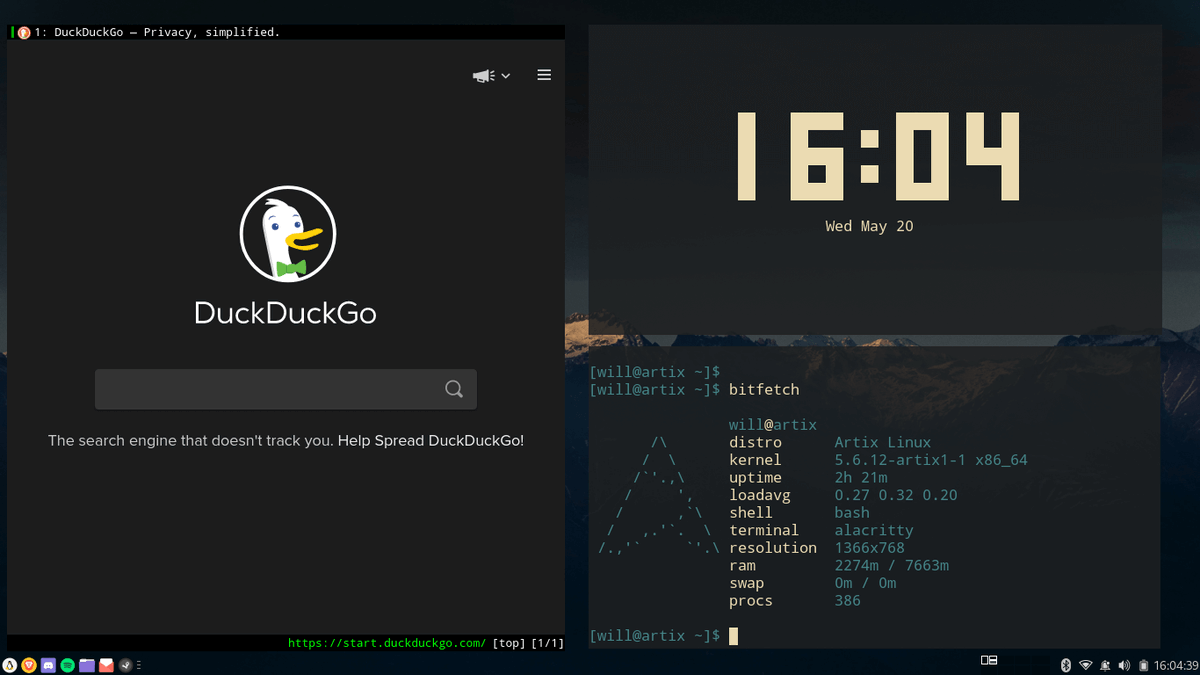Screen dimensions: 1200x675
Task: Open the mail client icon
Action: [x=105, y=664]
